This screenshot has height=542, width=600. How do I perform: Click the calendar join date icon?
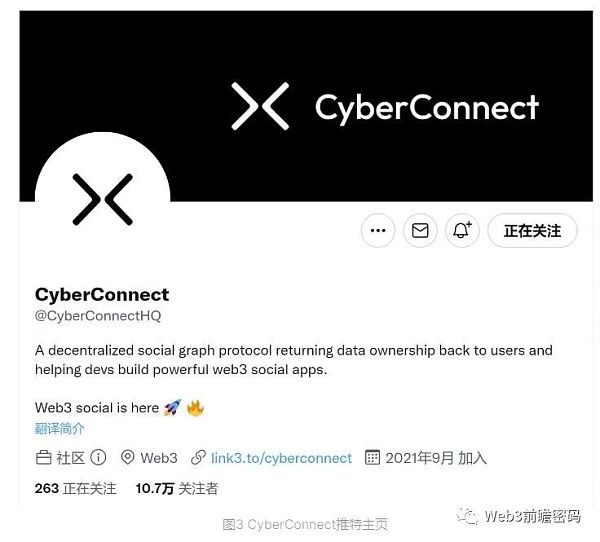(372, 457)
